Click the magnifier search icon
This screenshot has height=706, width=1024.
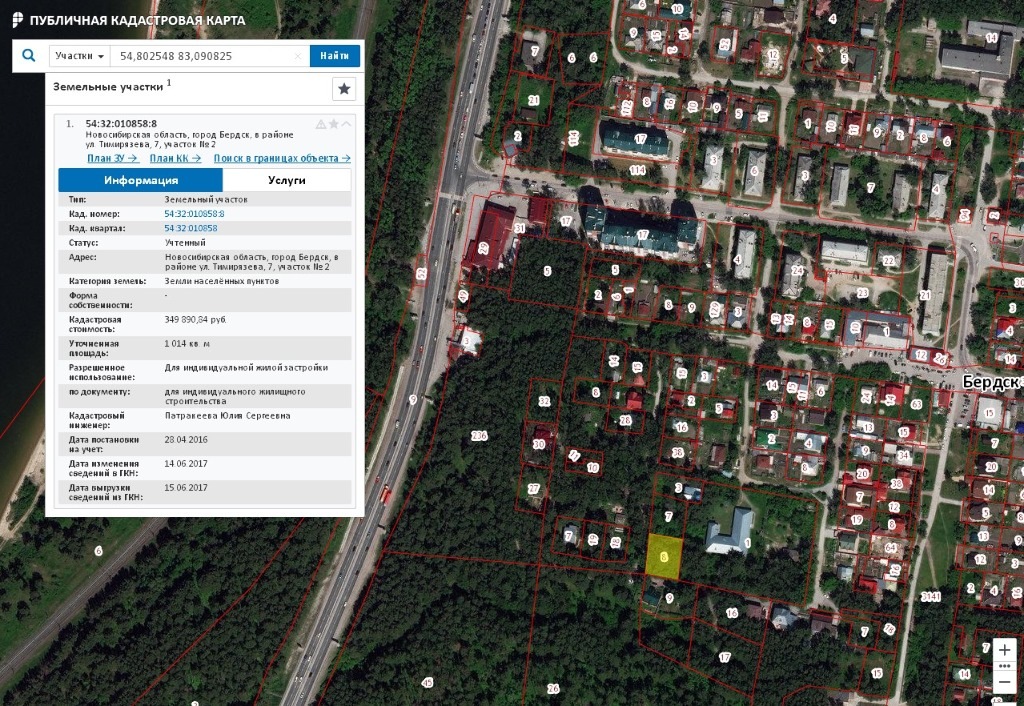coord(28,56)
